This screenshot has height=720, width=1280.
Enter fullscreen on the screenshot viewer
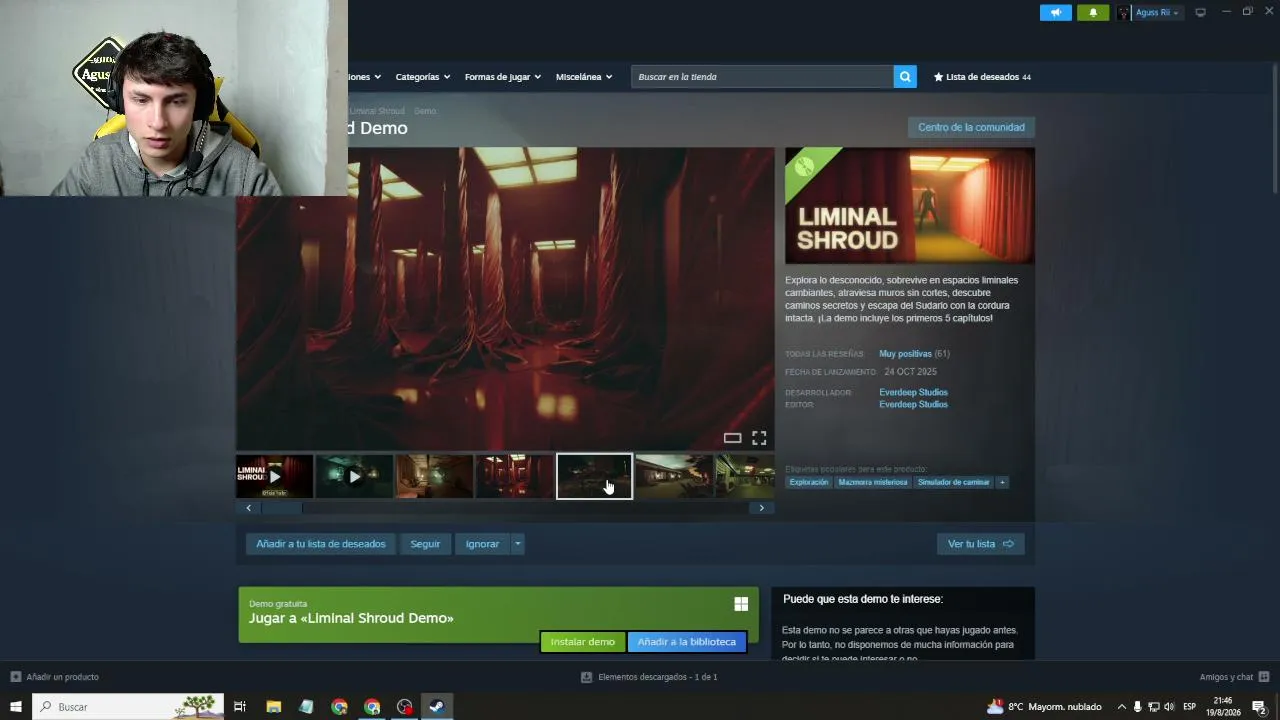point(759,438)
